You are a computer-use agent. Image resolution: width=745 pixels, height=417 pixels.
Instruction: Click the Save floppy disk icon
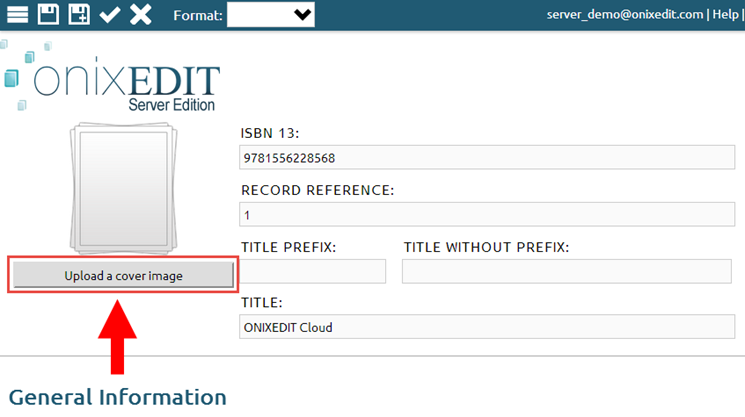pos(48,14)
